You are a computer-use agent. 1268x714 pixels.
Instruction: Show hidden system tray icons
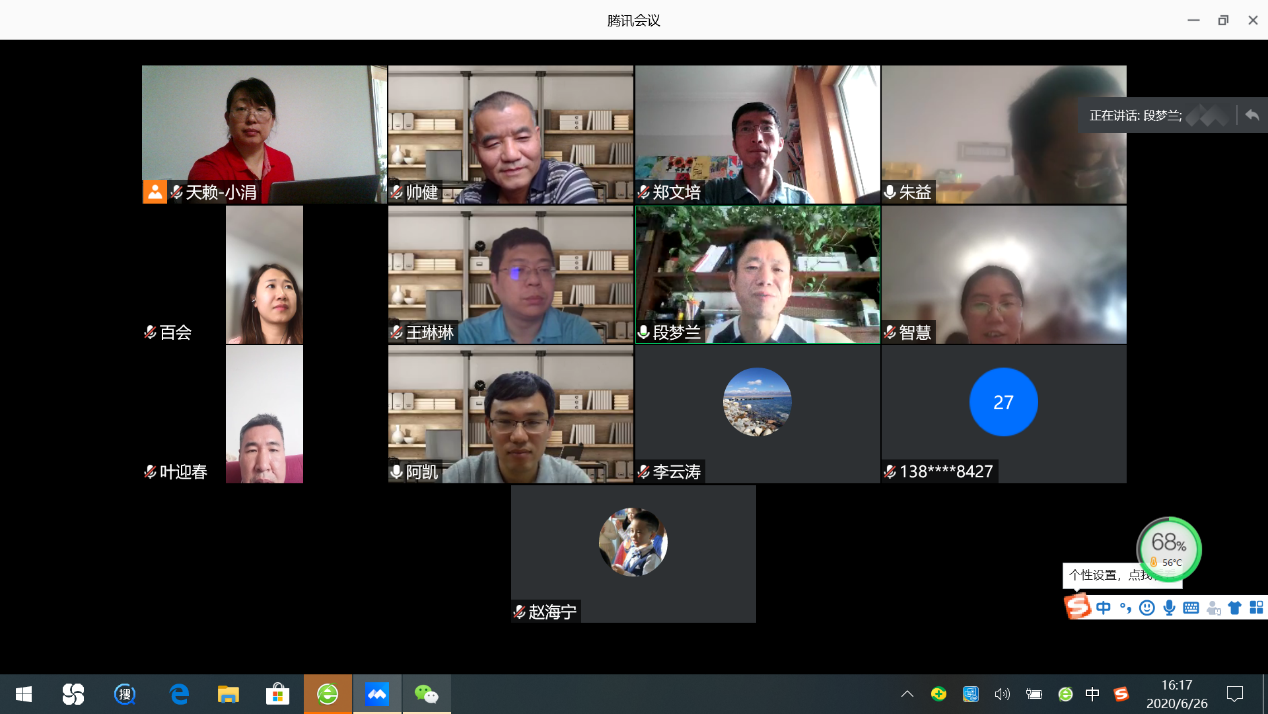(x=907, y=694)
